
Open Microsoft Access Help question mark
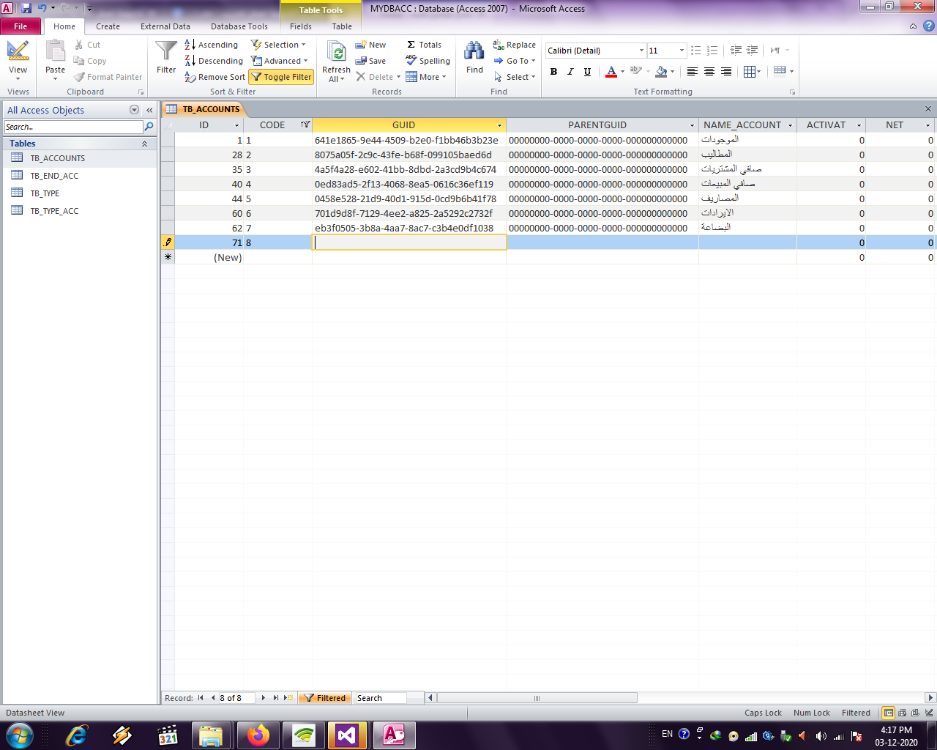click(929, 26)
